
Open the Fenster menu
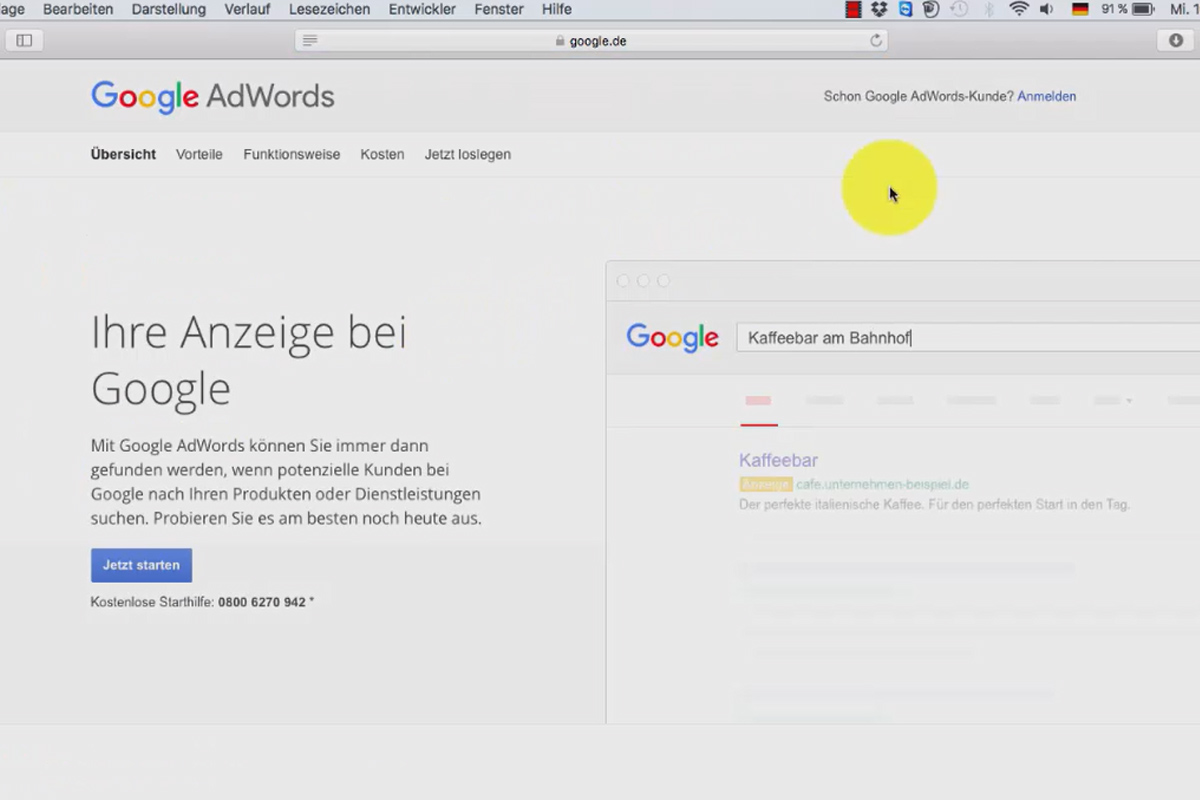tap(499, 9)
